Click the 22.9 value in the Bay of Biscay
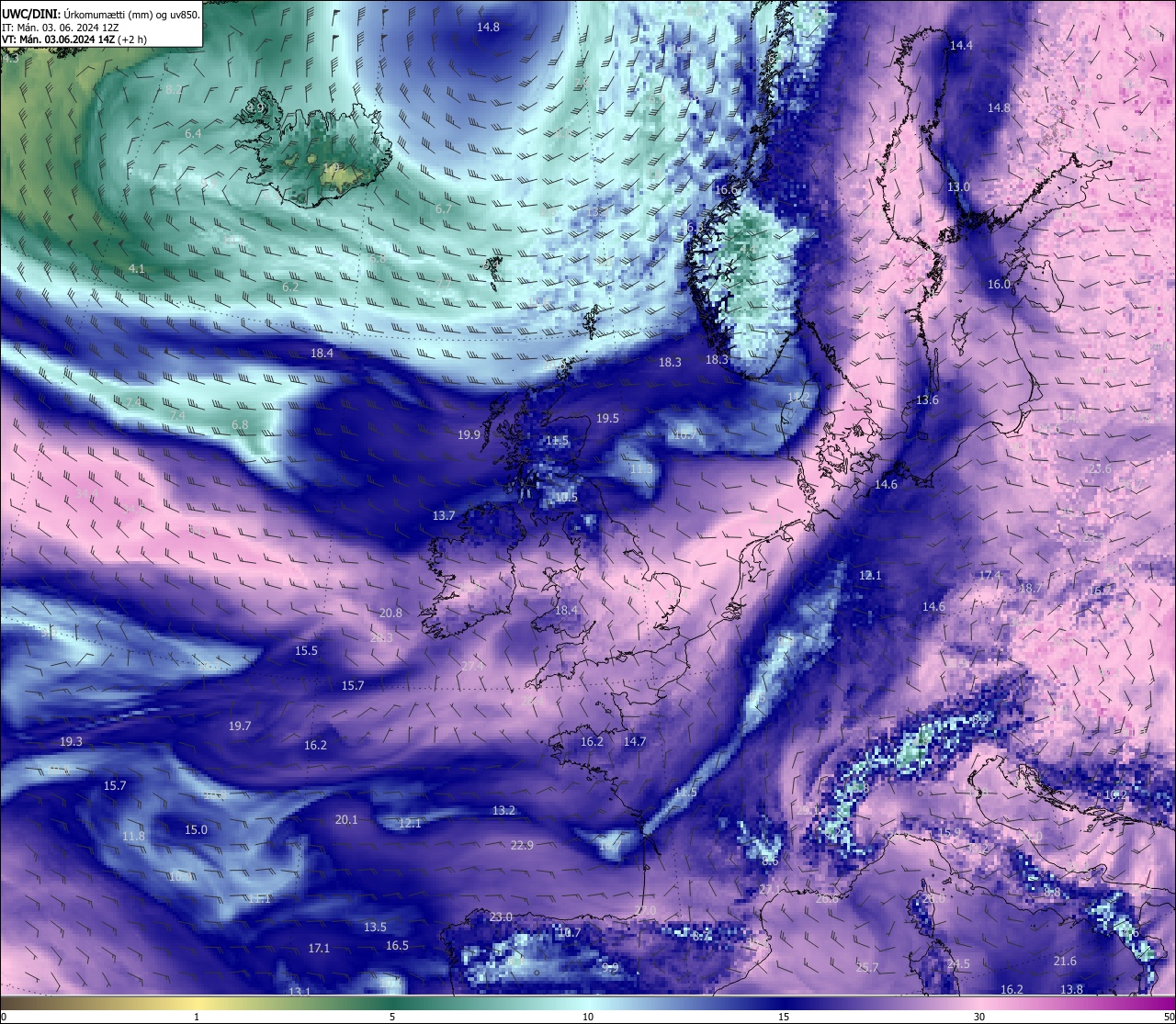The width and height of the screenshot is (1176, 1024). pyautogui.click(x=522, y=845)
